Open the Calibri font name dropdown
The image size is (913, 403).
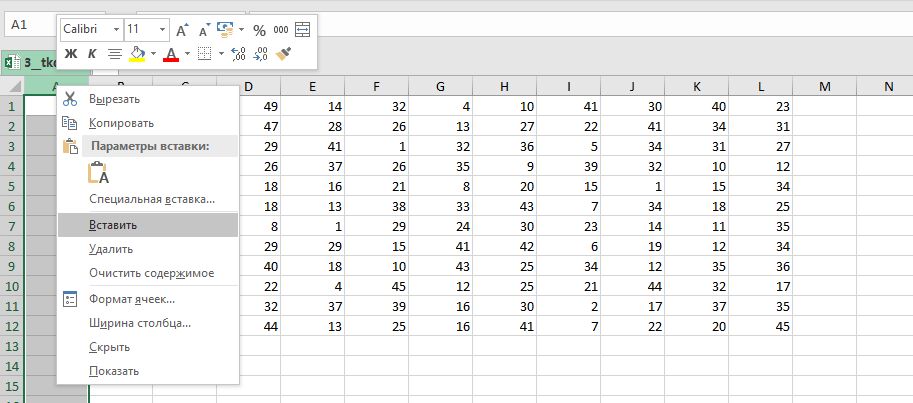coord(116,30)
